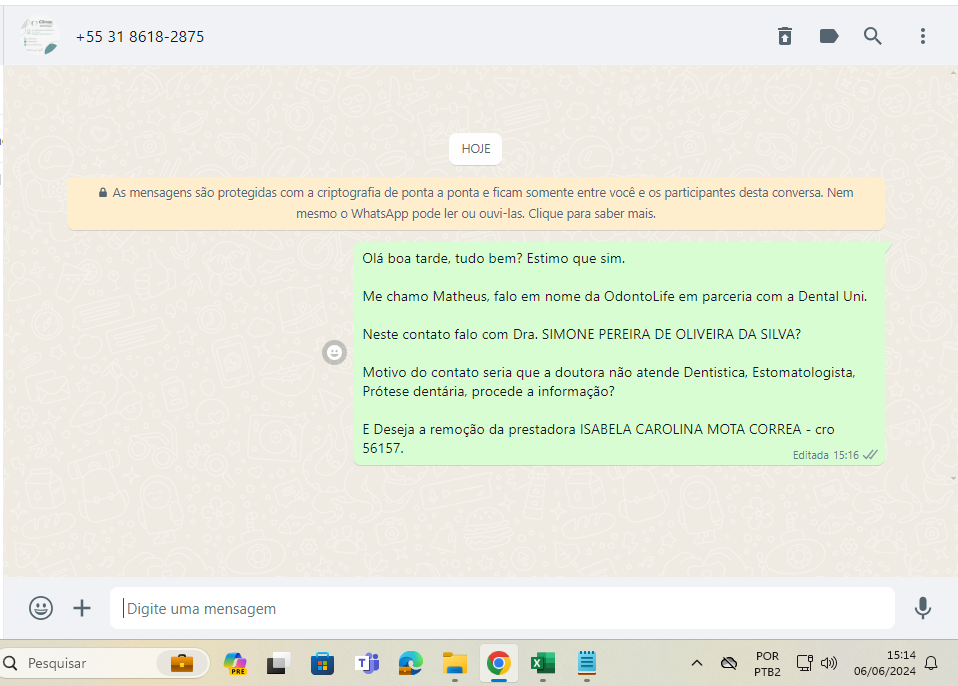Open Microsoft Edge from taskbar

(x=411, y=663)
